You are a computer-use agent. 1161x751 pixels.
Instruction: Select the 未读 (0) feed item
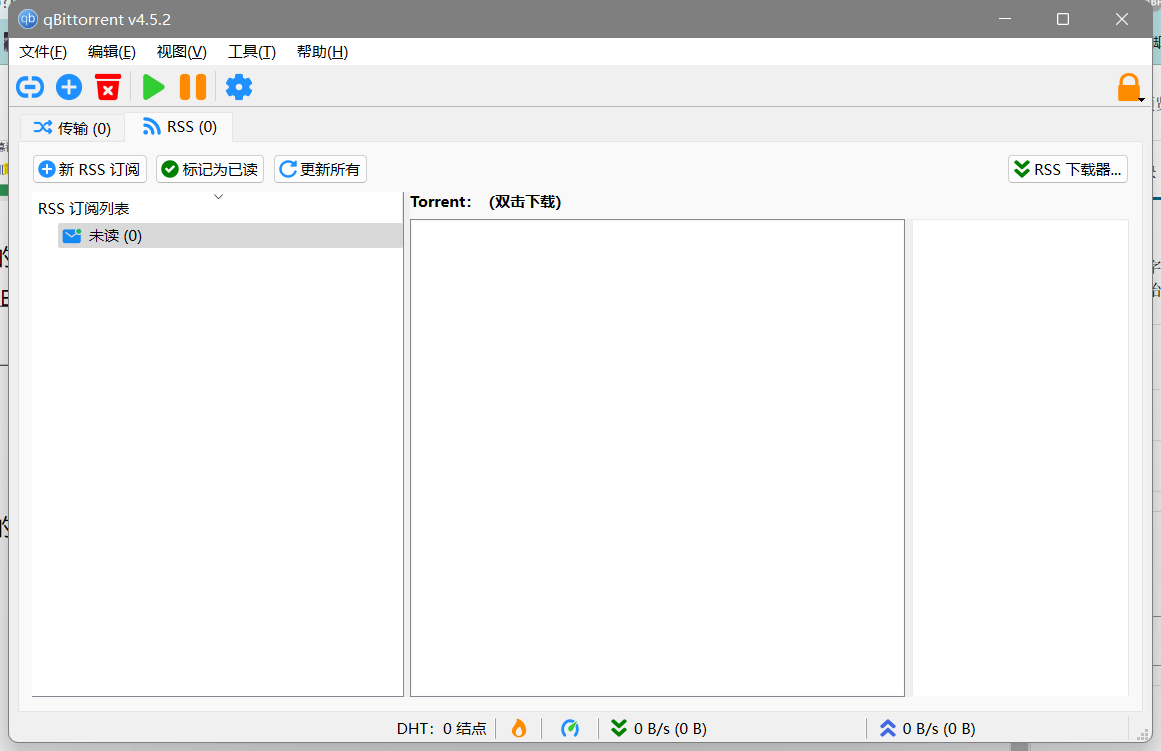point(115,236)
